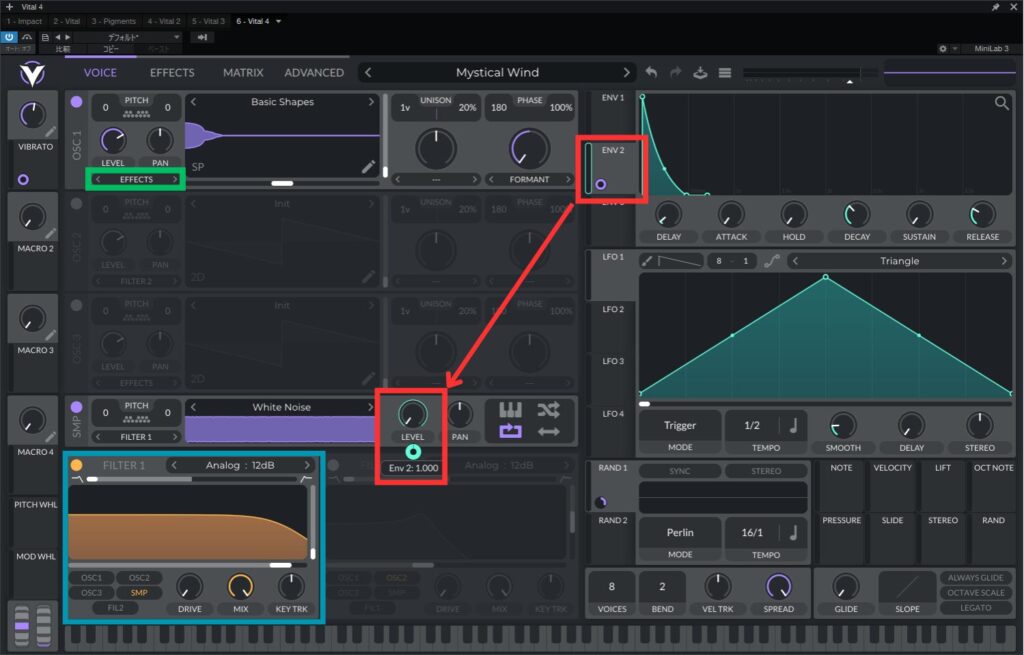Select the LFO 2 modulator
The width and height of the screenshot is (1024, 655).
click(613, 310)
